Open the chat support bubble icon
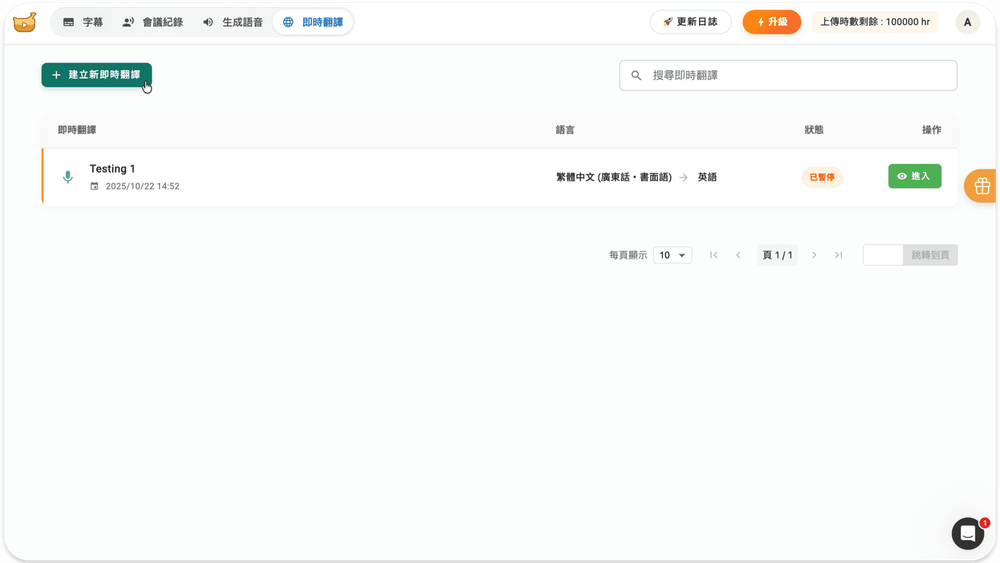The height and width of the screenshot is (563, 1000). (967, 534)
